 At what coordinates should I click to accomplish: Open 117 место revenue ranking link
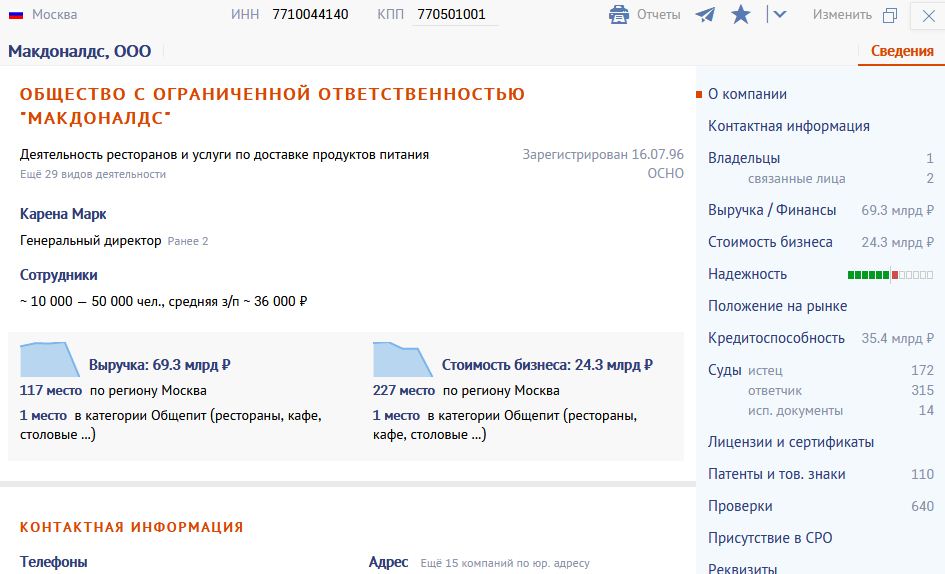coord(51,391)
